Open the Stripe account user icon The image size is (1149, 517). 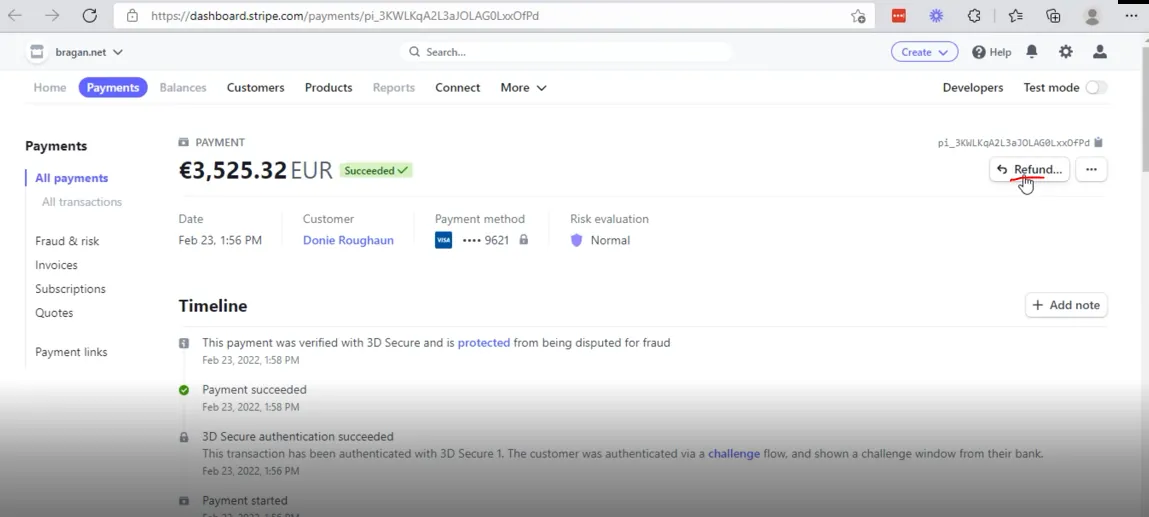tap(1099, 52)
